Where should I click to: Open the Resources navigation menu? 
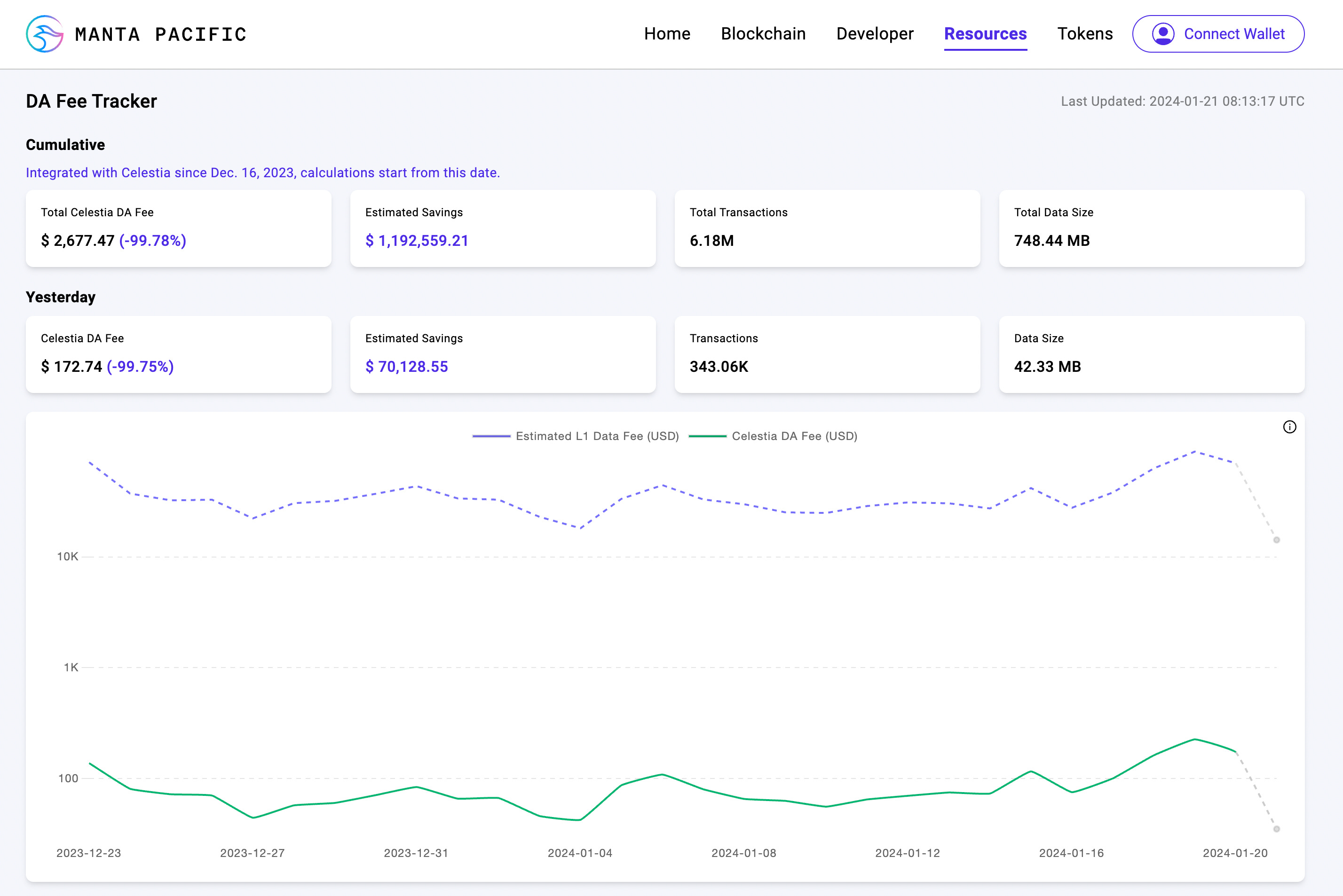pyautogui.click(x=985, y=34)
